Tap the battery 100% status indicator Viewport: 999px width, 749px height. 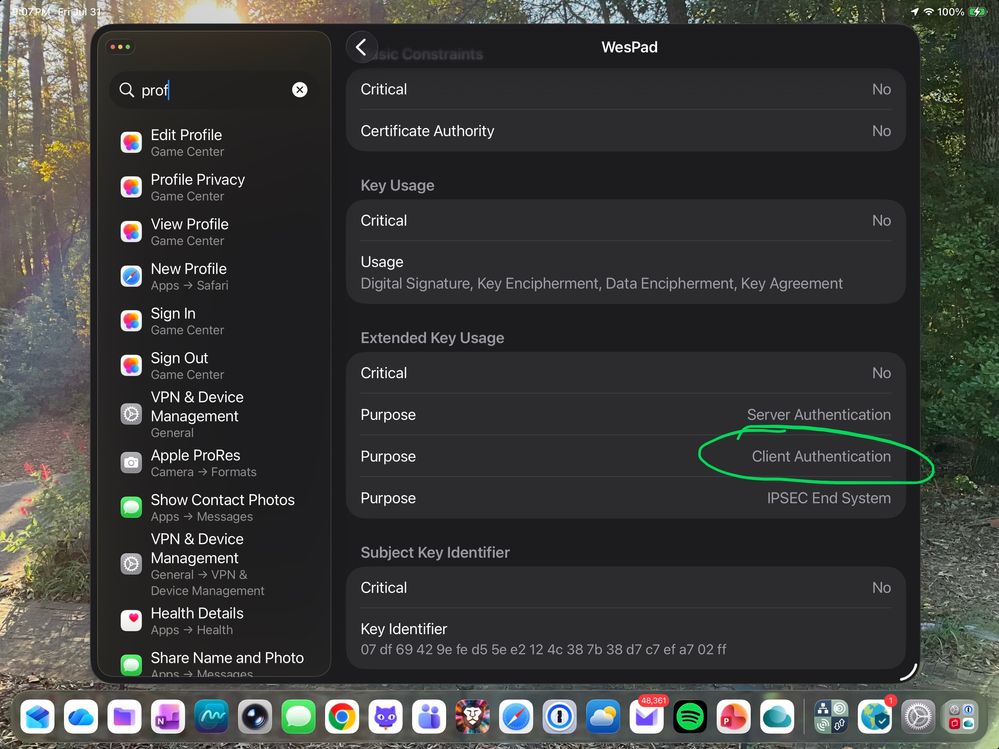tap(962, 11)
